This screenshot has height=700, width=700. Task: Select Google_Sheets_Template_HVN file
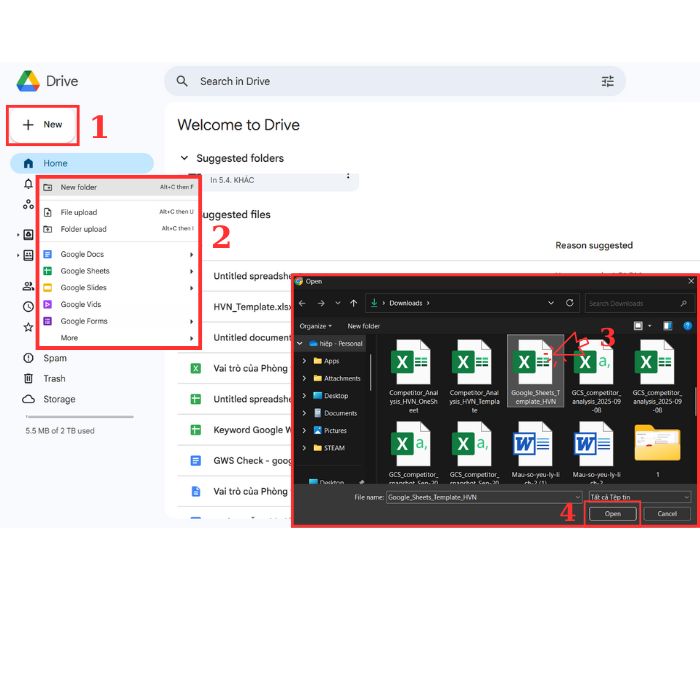click(535, 372)
